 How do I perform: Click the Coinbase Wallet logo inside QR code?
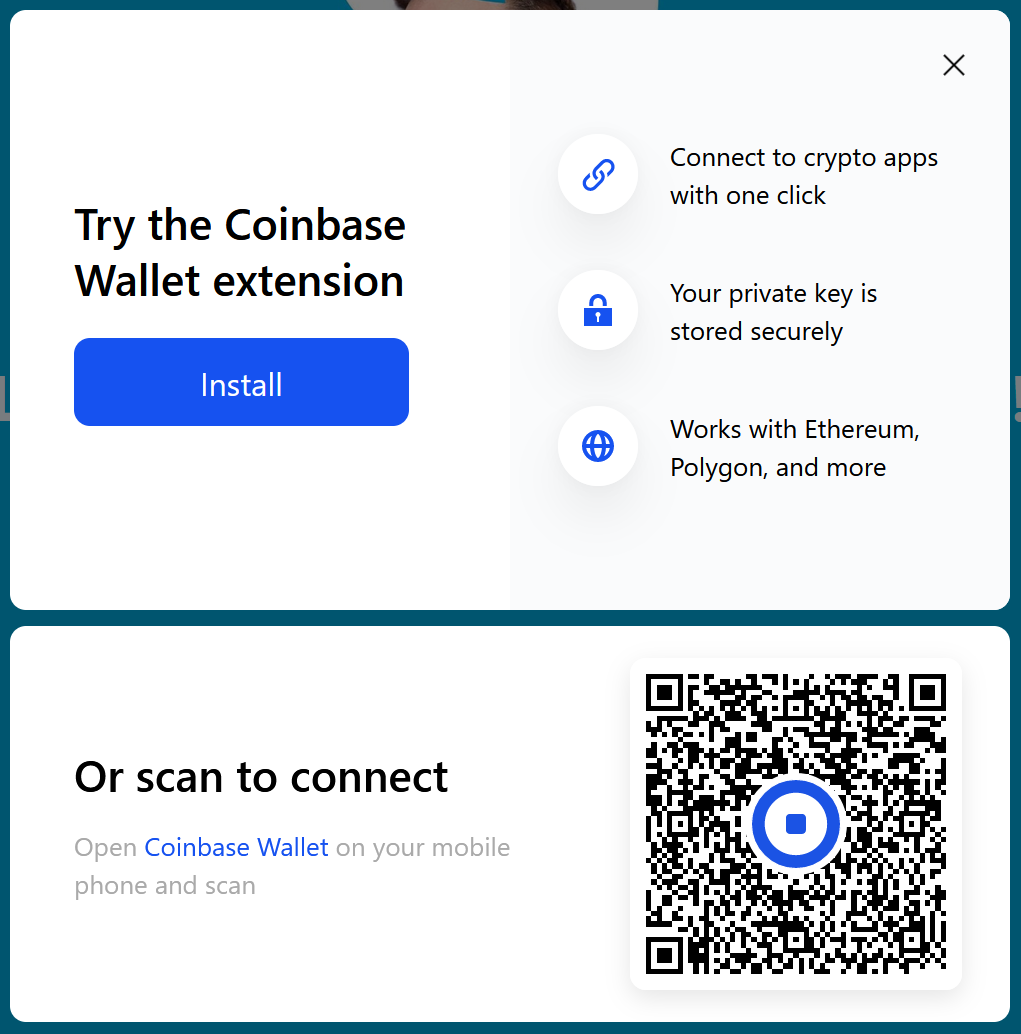click(x=796, y=824)
